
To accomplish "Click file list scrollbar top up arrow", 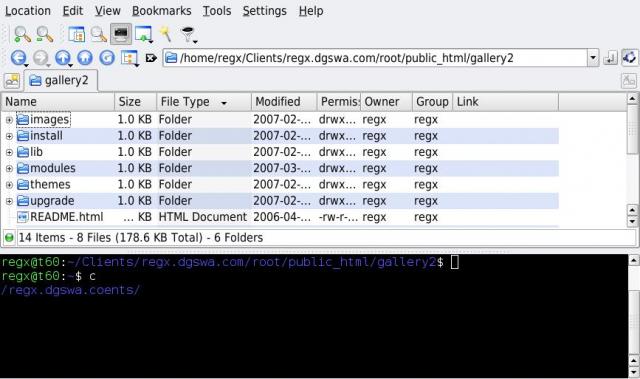I will (x=632, y=98).
